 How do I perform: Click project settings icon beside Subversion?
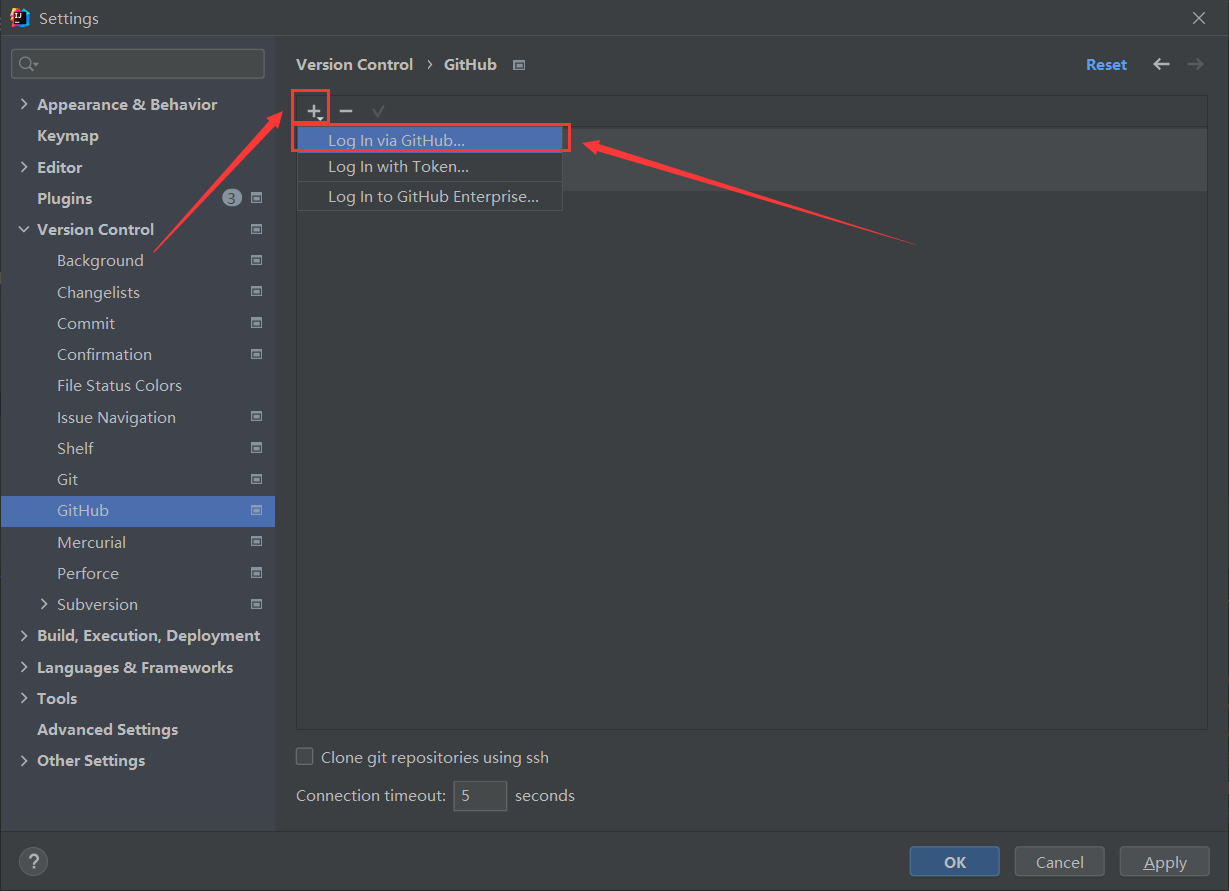(256, 604)
